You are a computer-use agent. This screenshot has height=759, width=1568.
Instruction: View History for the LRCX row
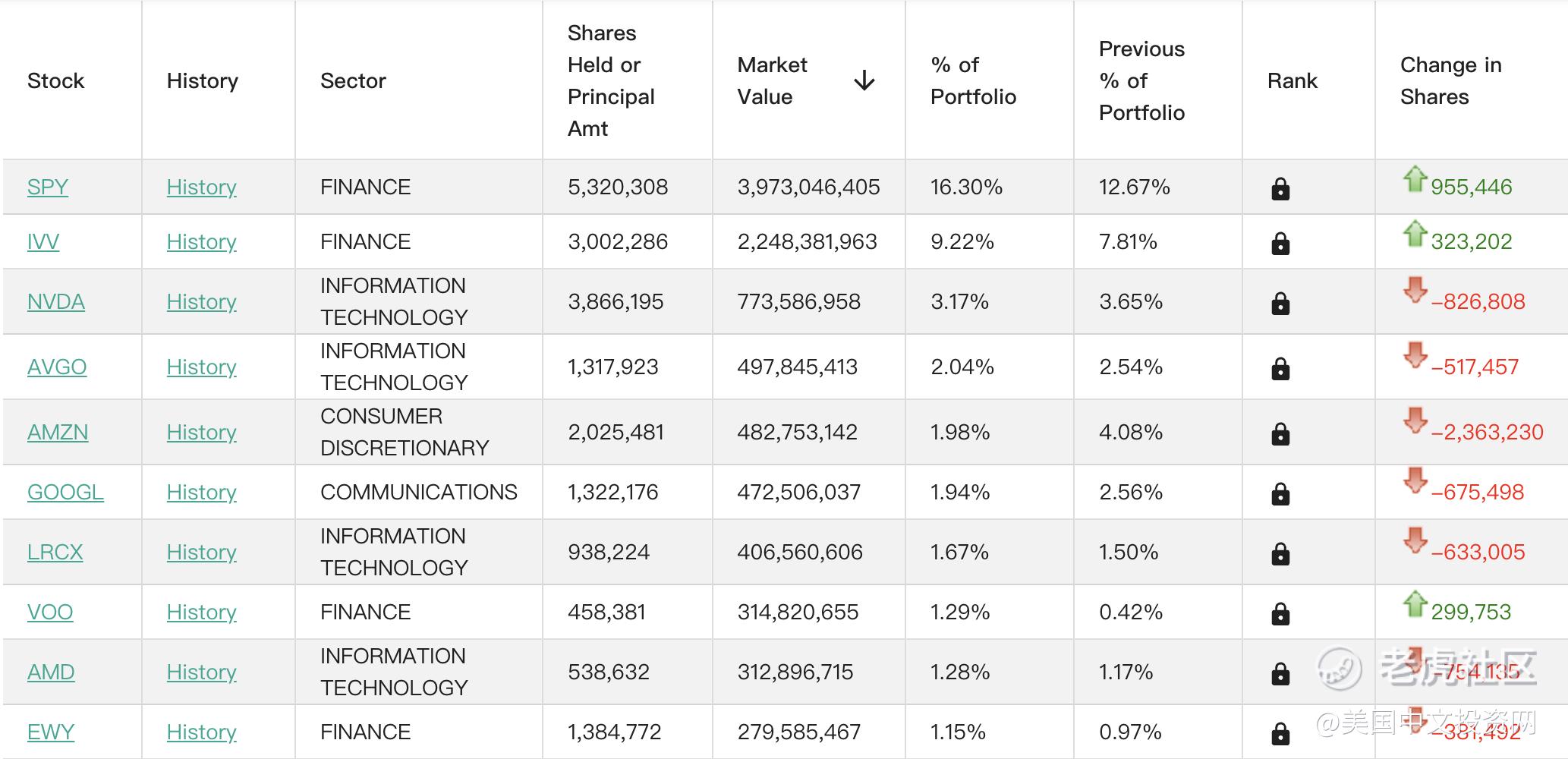coord(202,552)
